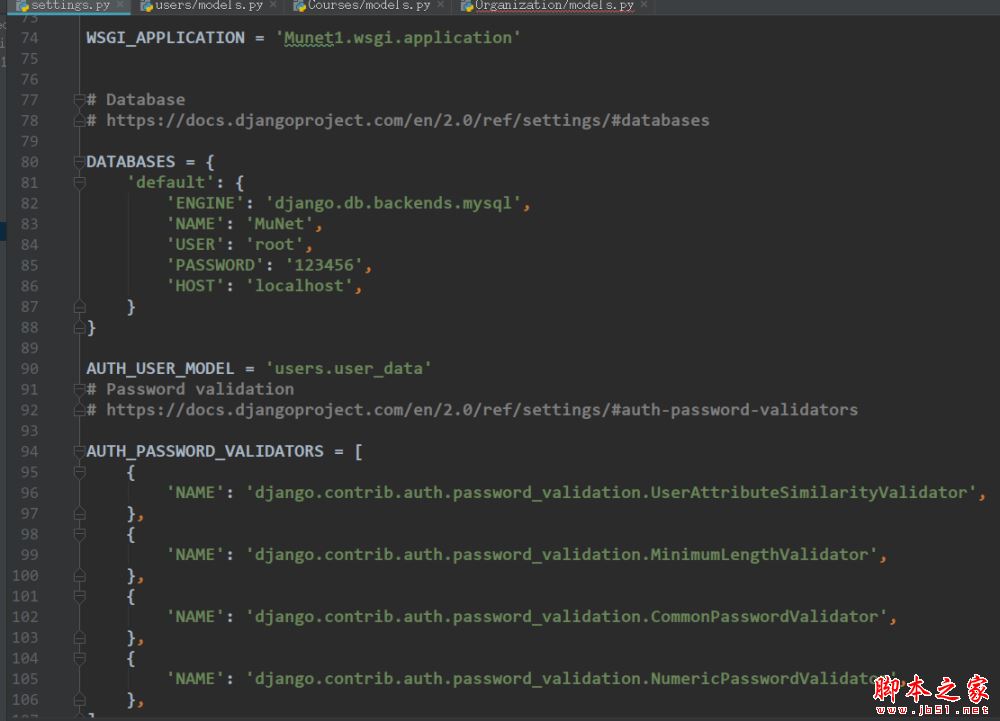Close the Courses/models.py tab
The width and height of the screenshot is (1000, 721).
[440, 4]
